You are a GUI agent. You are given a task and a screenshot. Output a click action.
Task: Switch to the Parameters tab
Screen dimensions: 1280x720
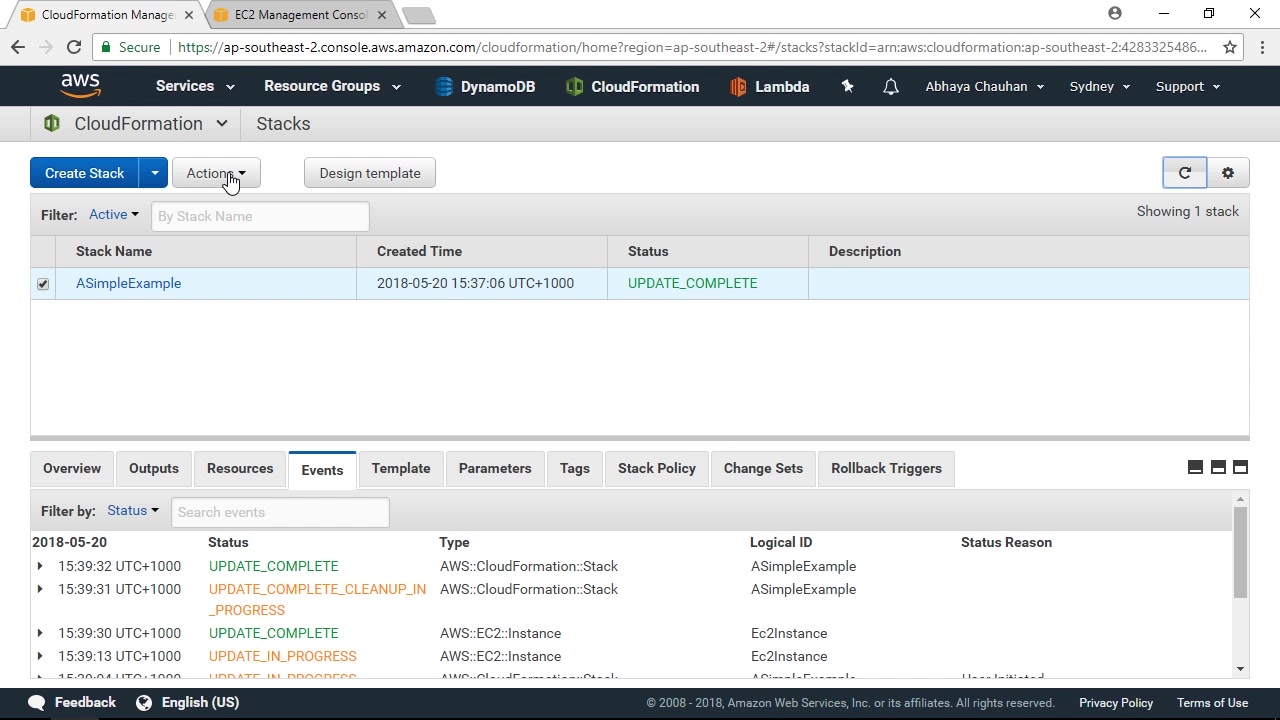click(495, 468)
